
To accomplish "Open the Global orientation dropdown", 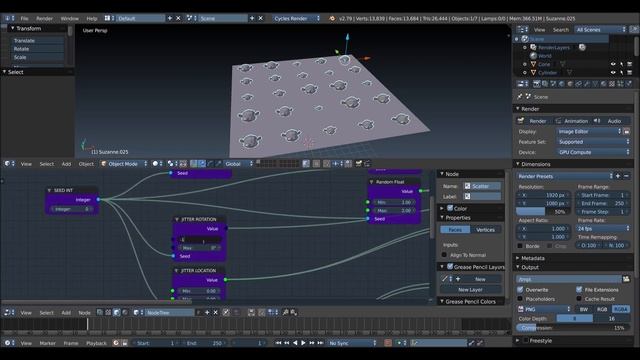I will 238,164.
